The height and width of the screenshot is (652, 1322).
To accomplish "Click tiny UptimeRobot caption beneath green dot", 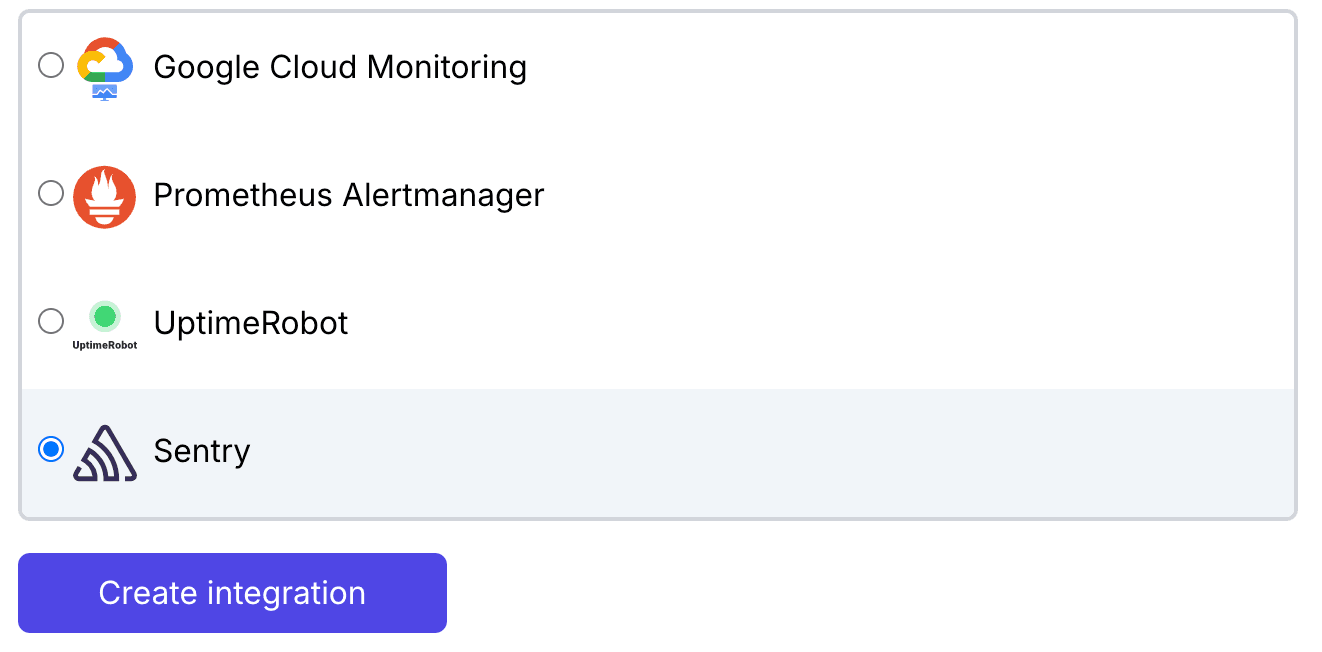I will (105, 345).
